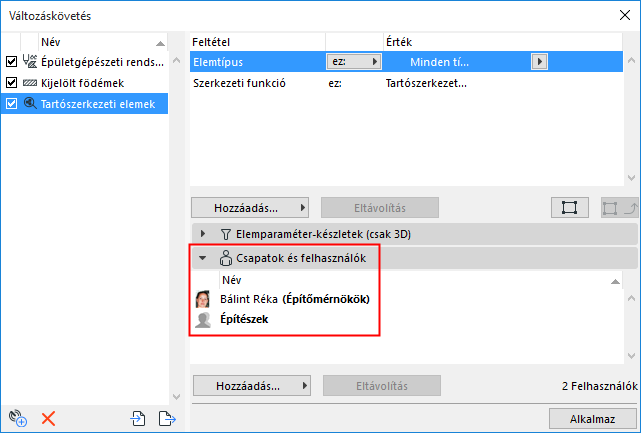Image resolution: width=641 pixels, height=433 pixels.
Task: Click scroll-down arrow of the left list
Action: click(x=176, y=397)
